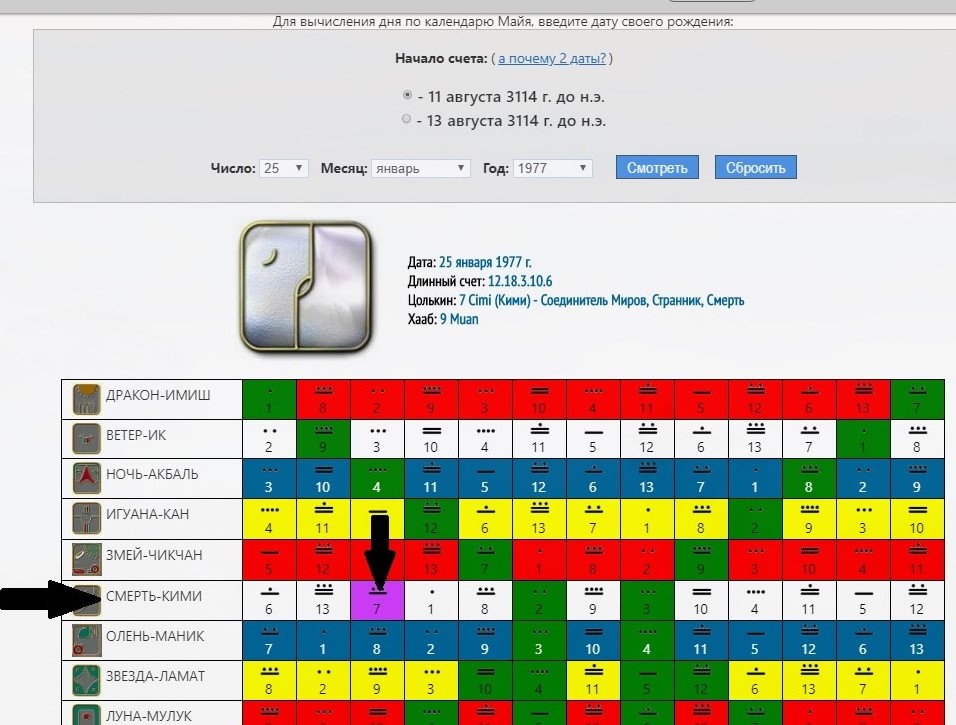Select the 11 августа 3114 start date
This screenshot has width=956, height=725.
coord(407,95)
